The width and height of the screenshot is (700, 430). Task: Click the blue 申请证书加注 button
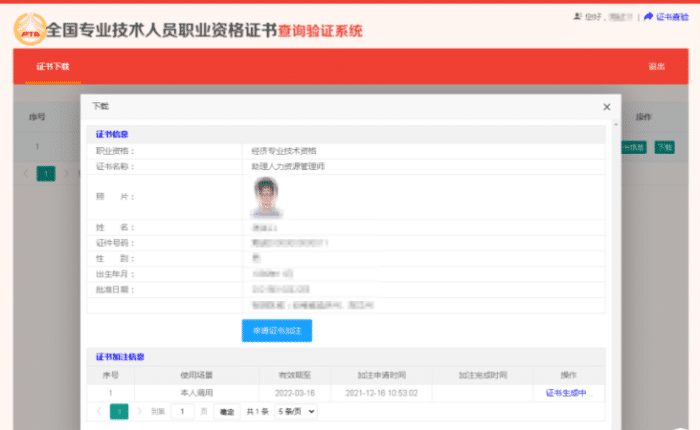277,330
